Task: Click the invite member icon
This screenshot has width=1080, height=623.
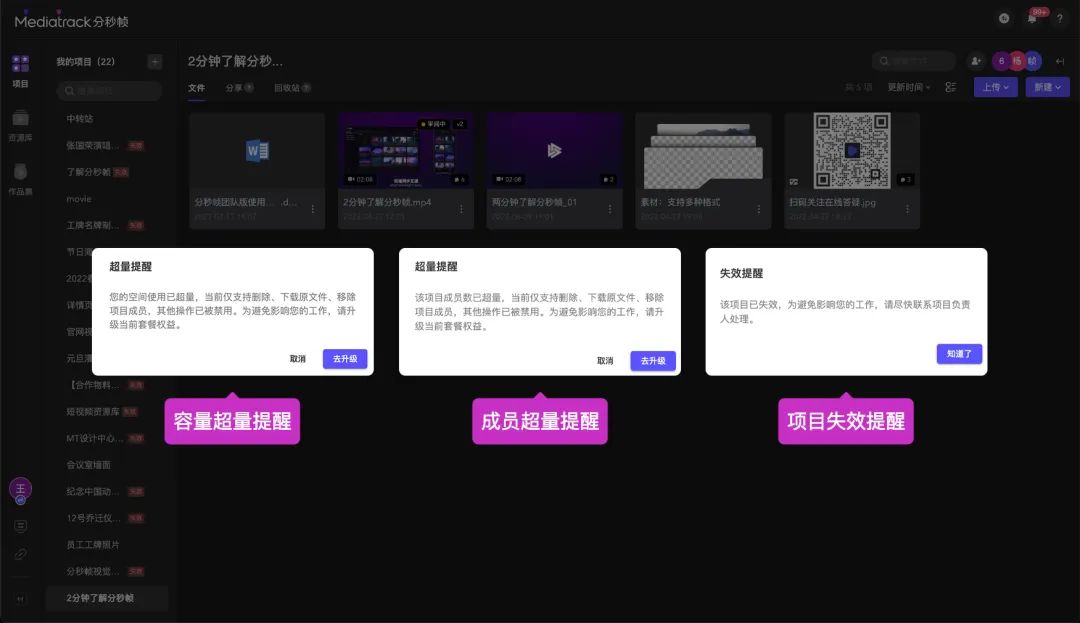Action: [976, 61]
